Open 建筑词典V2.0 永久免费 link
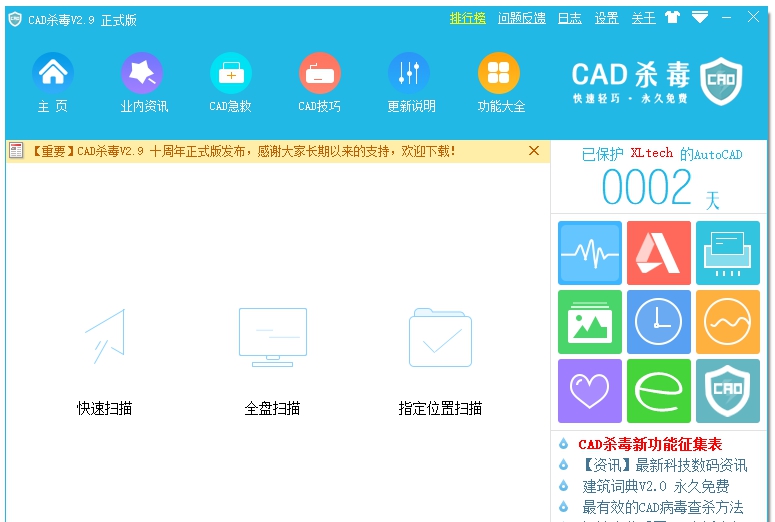 (655, 486)
